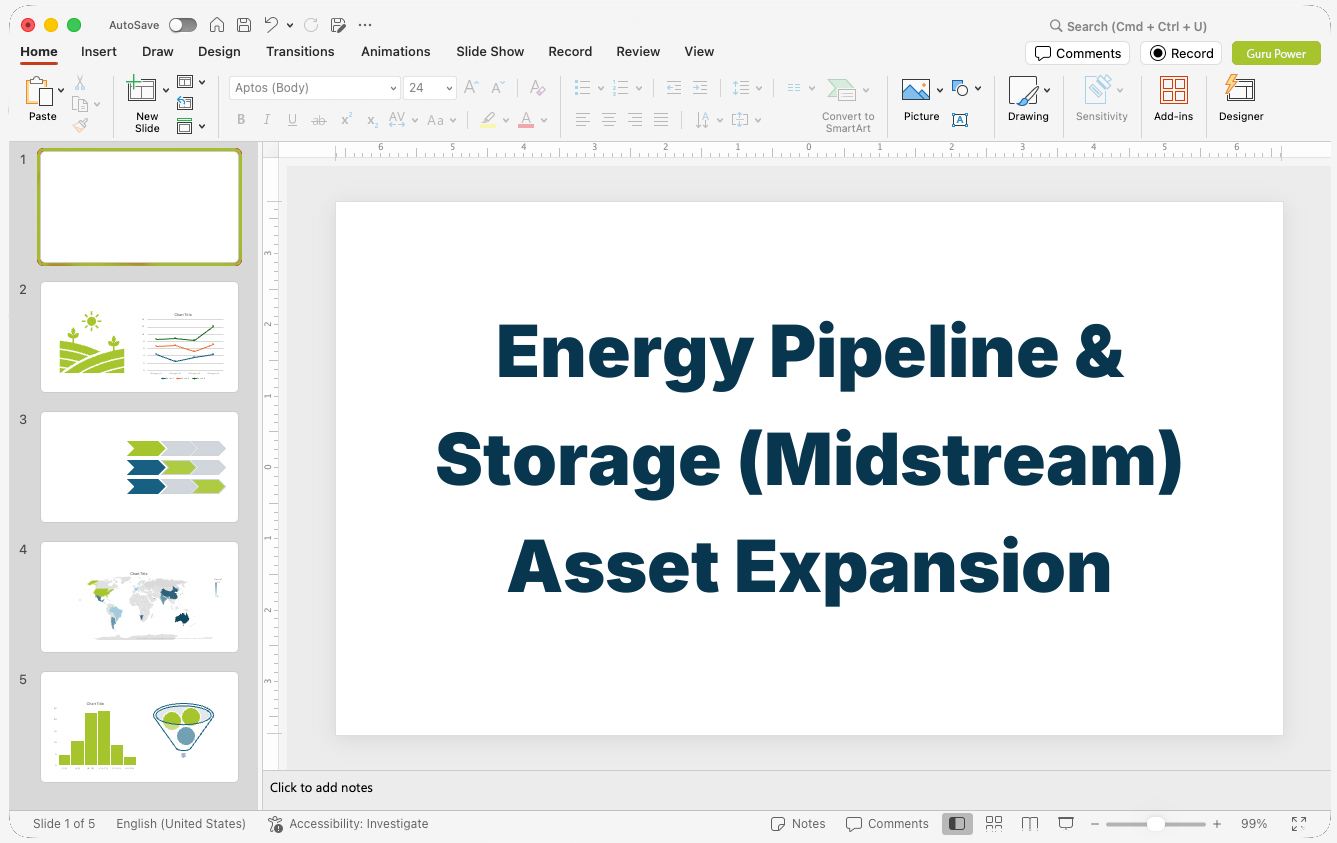Click the Increase Indent icon
This screenshot has width=1337, height=843.
pyautogui.click(x=700, y=88)
